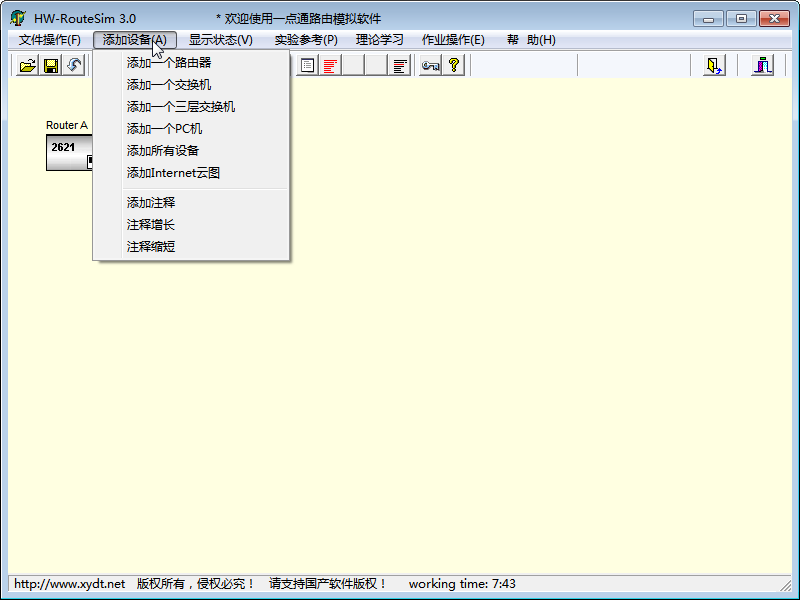Open the 作业操作(E) menu

pos(453,40)
